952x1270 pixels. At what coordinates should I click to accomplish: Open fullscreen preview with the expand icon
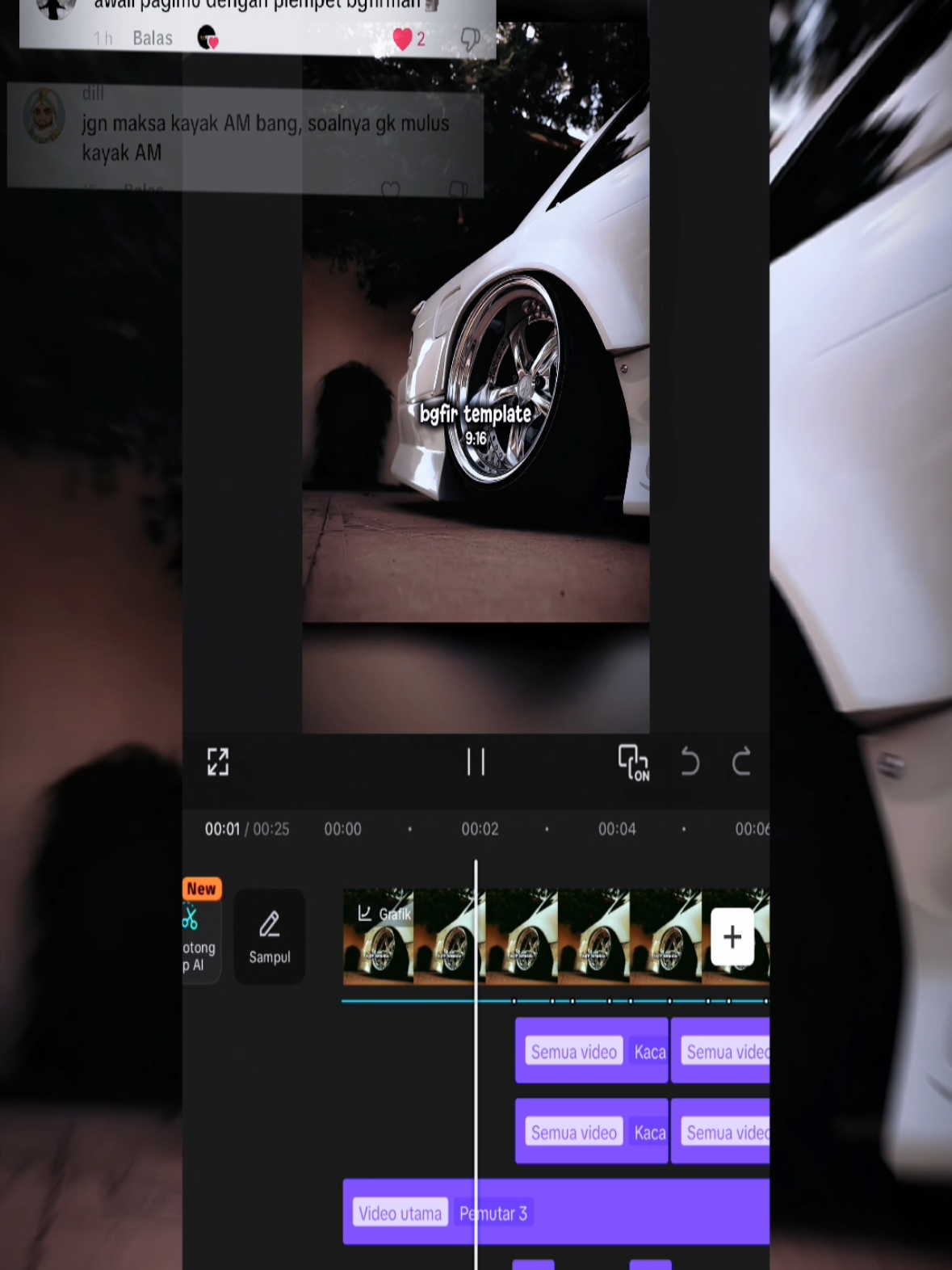[218, 762]
